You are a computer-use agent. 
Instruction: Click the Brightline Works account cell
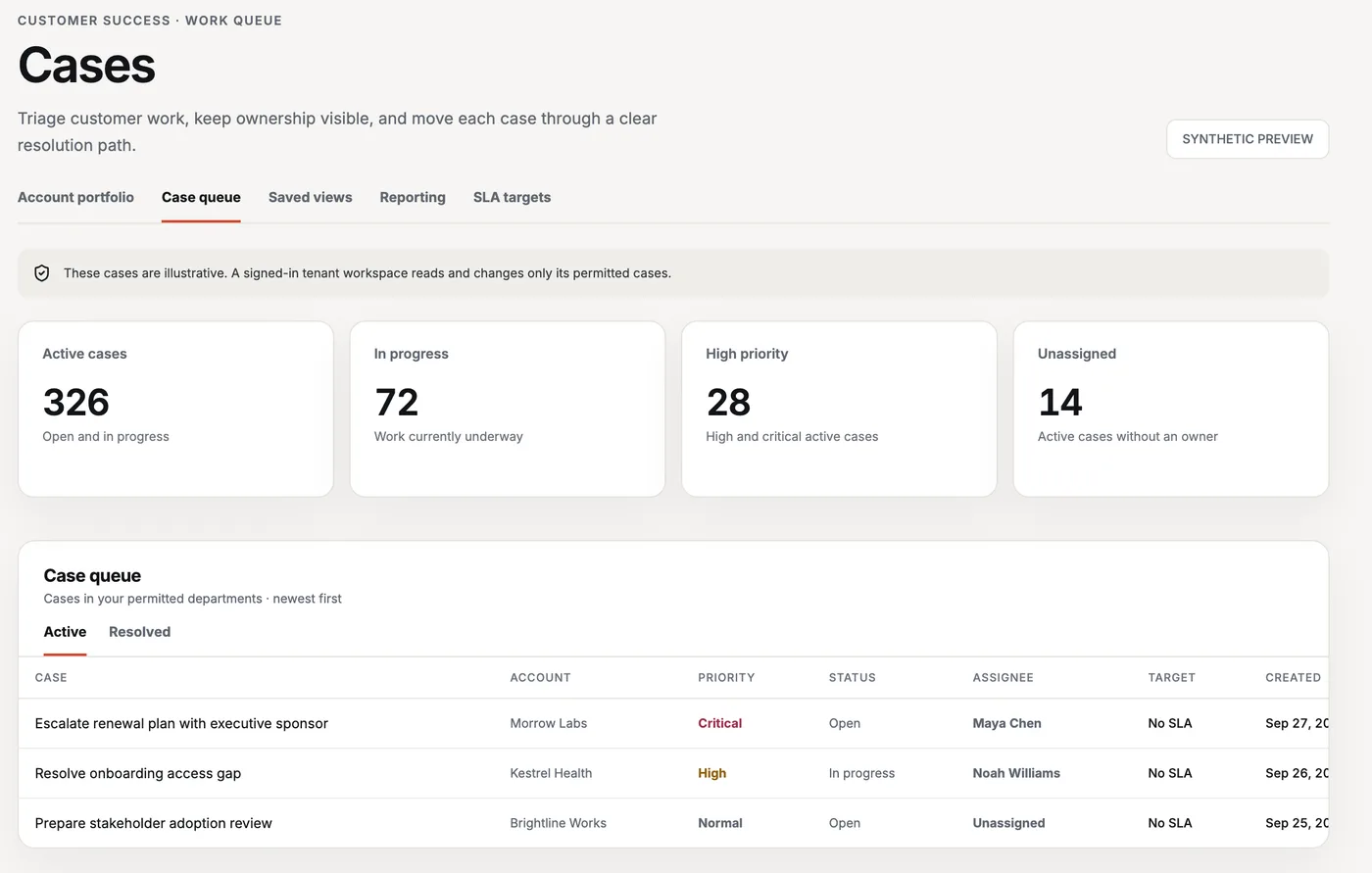pyautogui.click(x=558, y=823)
